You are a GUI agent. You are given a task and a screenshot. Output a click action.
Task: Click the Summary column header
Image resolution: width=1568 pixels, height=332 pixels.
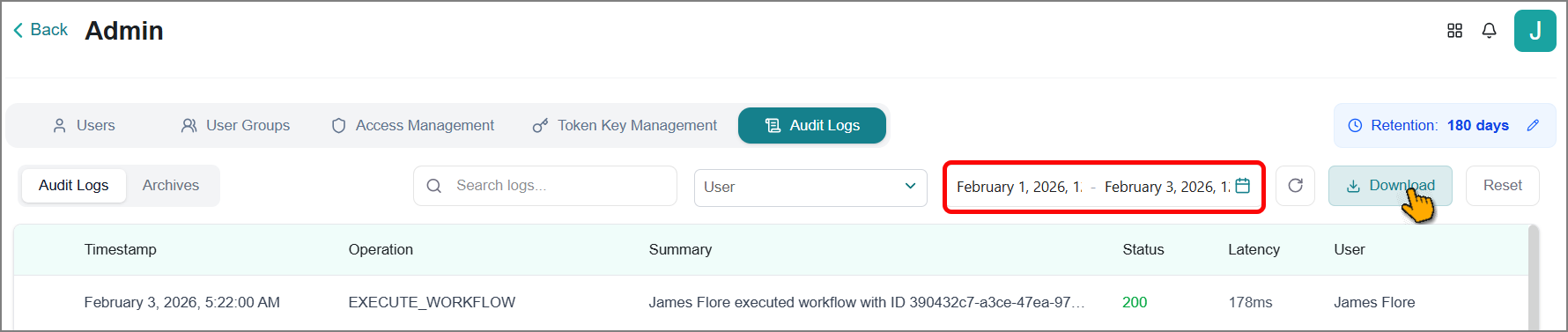click(x=680, y=250)
